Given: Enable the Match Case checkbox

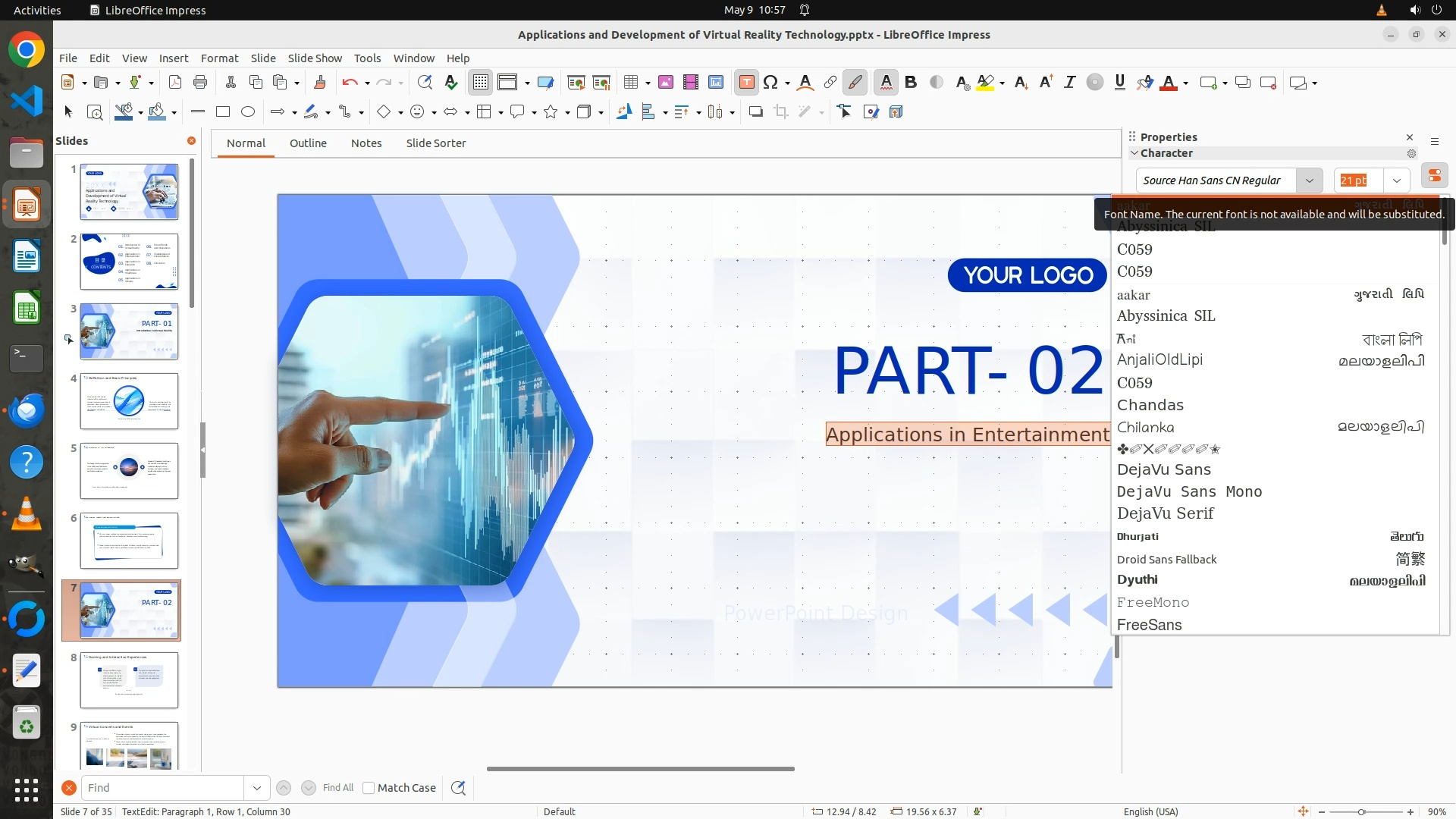Looking at the screenshot, I should [x=369, y=788].
